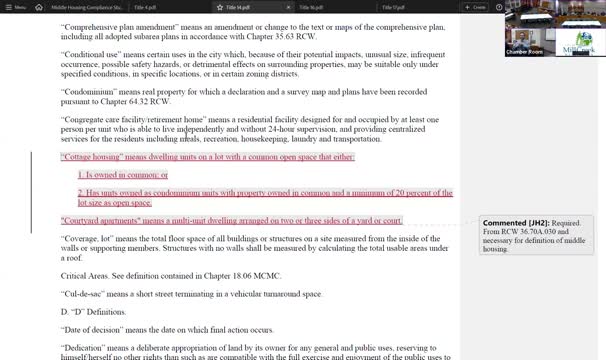The height and width of the screenshot is (360, 606).
Task: Click the "Is owned in common; or" insertion
Action: click(x=123, y=175)
